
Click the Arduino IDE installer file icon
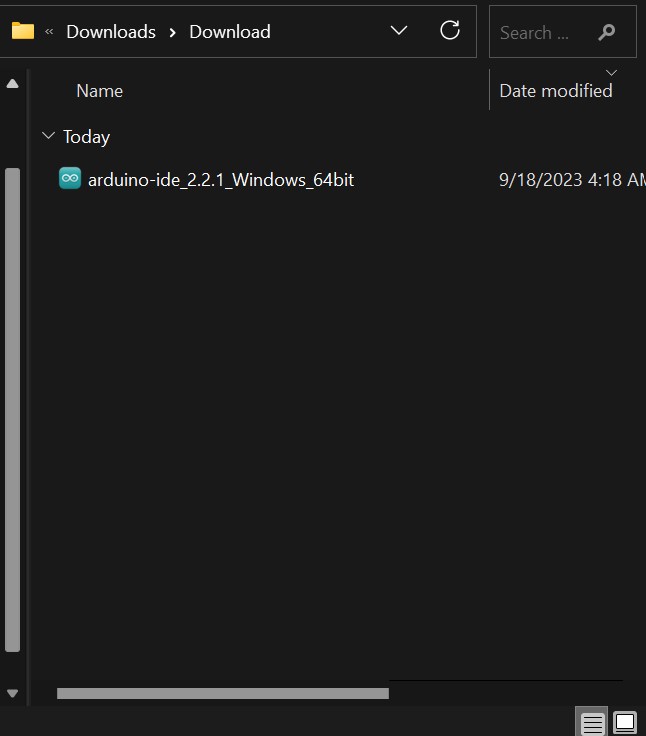point(70,179)
